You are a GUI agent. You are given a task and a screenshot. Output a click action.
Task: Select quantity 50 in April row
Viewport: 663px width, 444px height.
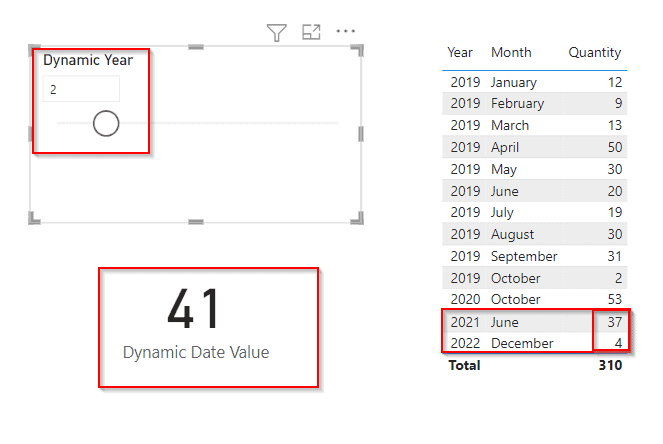tap(614, 147)
